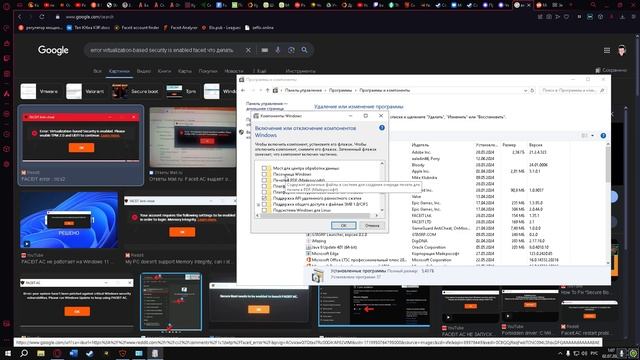
Task: Open help in Programs and Features window
Action: click(603, 136)
